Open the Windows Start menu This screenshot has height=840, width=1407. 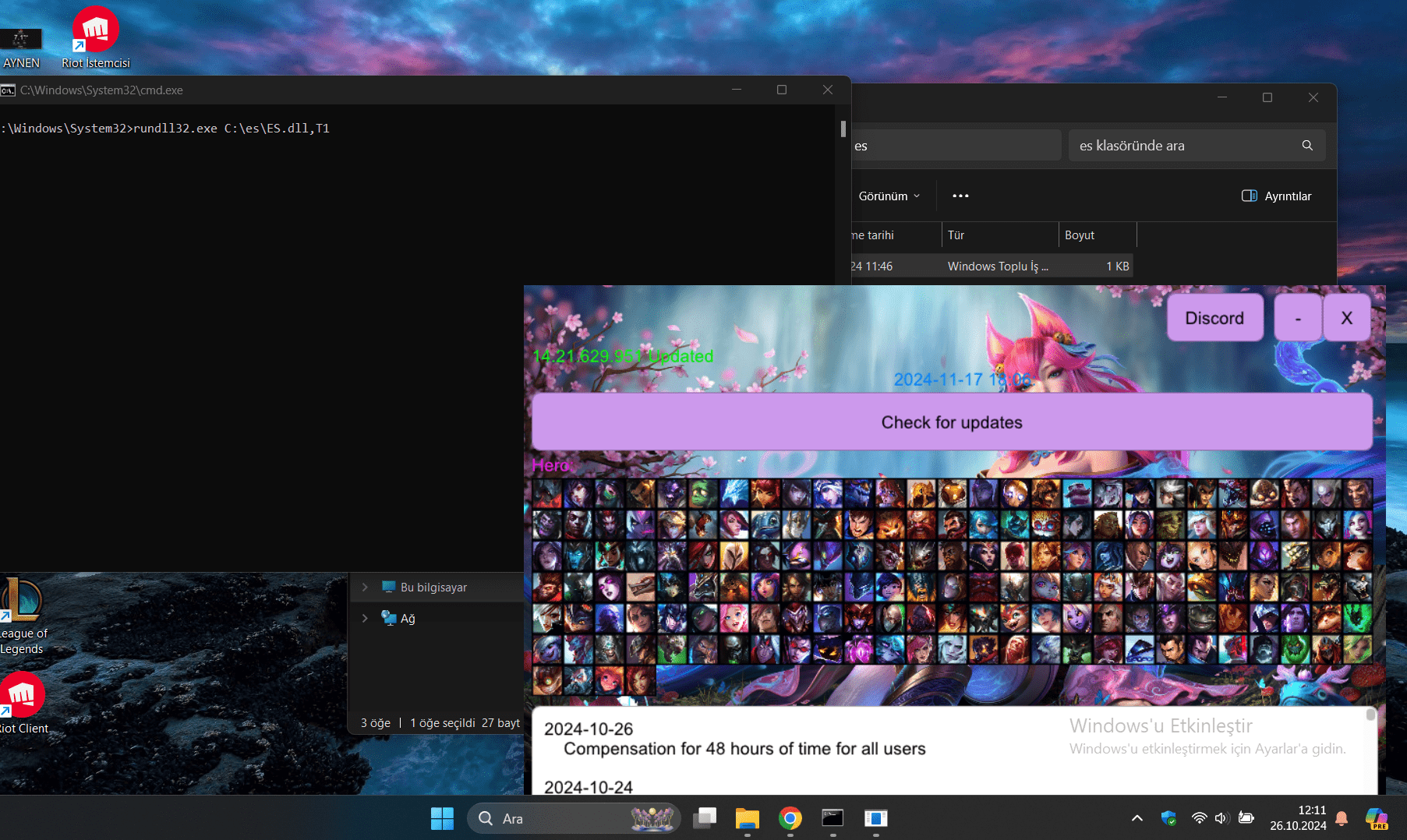(x=442, y=818)
